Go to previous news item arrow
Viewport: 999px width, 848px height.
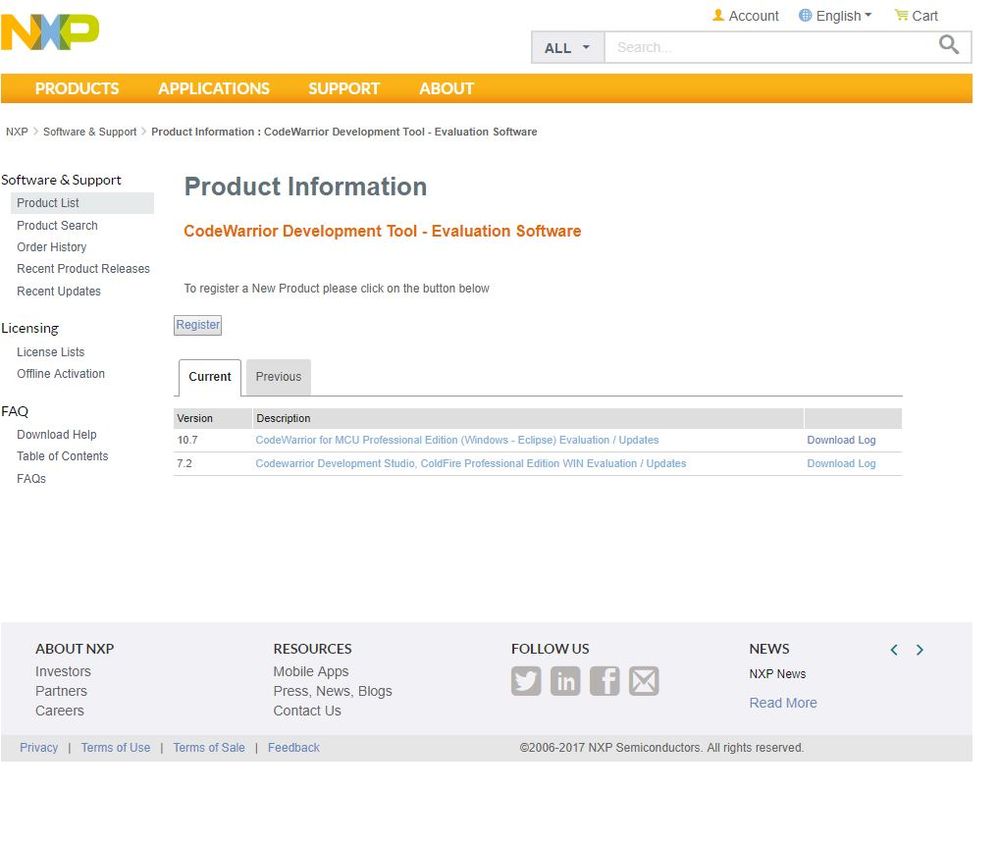point(894,650)
